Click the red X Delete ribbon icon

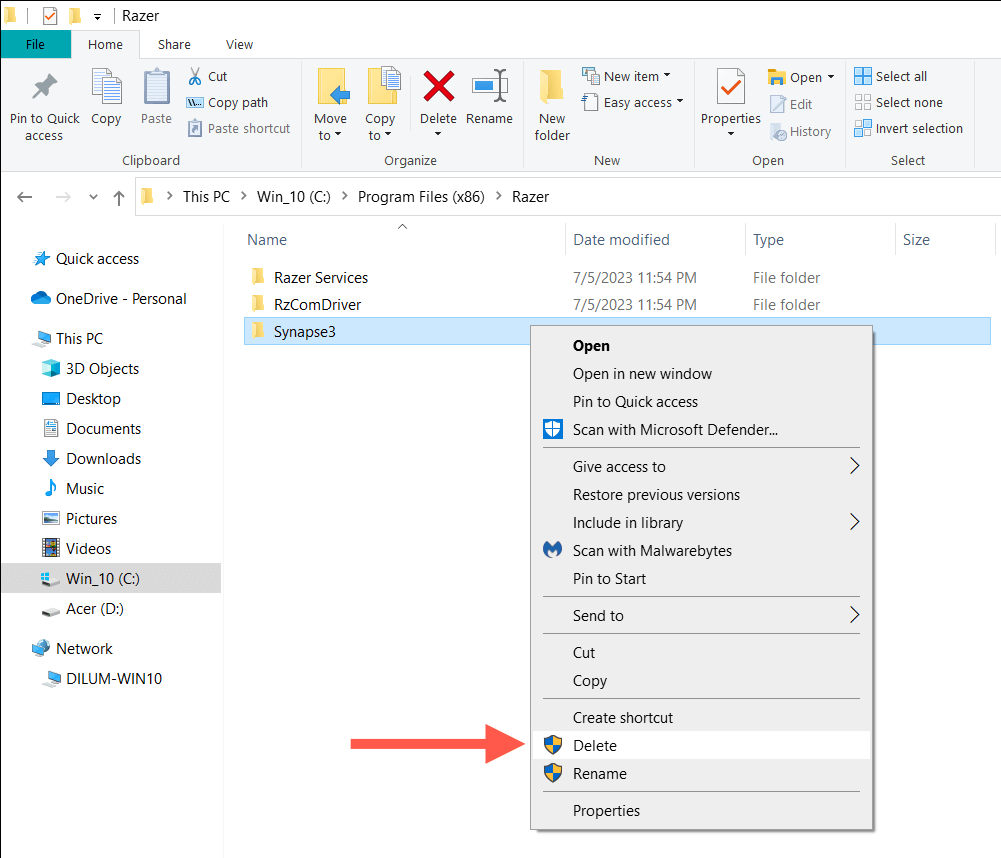tap(438, 88)
